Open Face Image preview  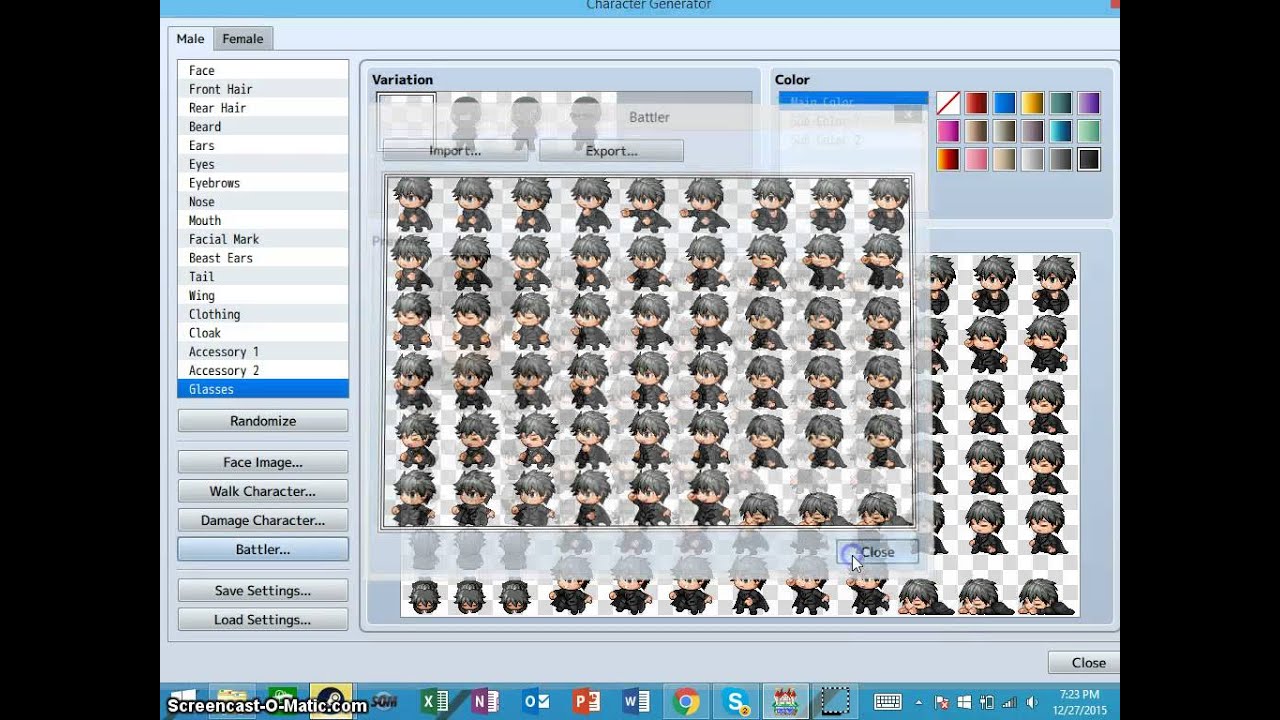(x=263, y=462)
